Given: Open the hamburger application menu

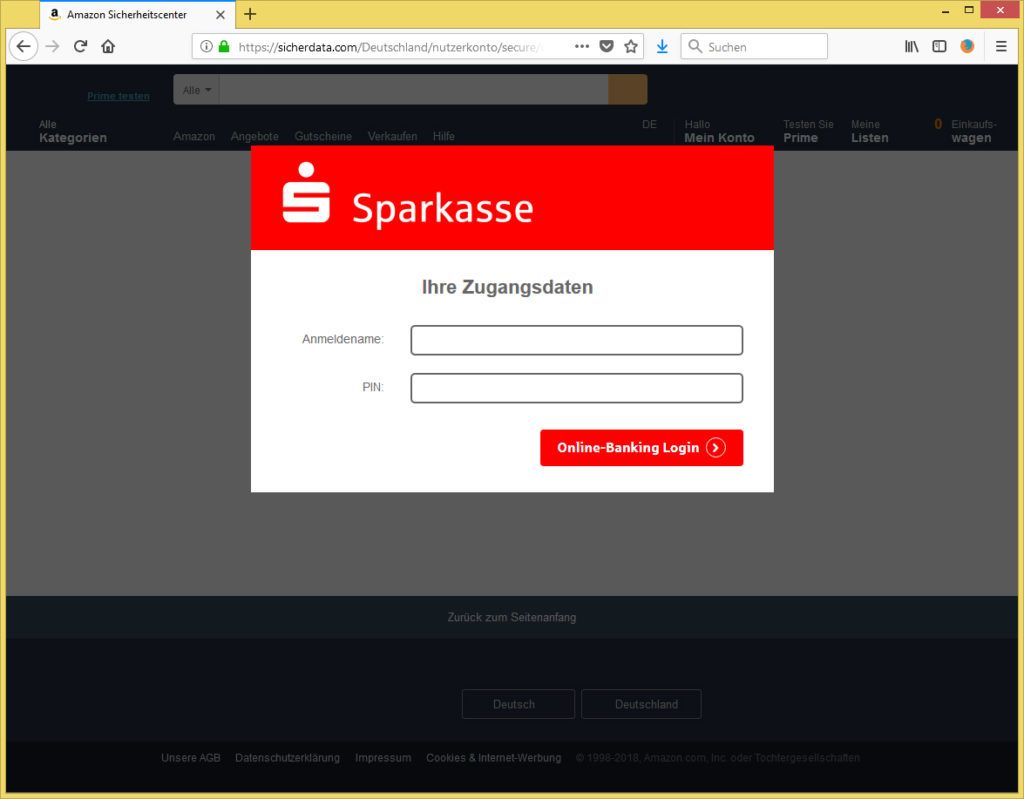Looking at the screenshot, I should coord(1001,46).
